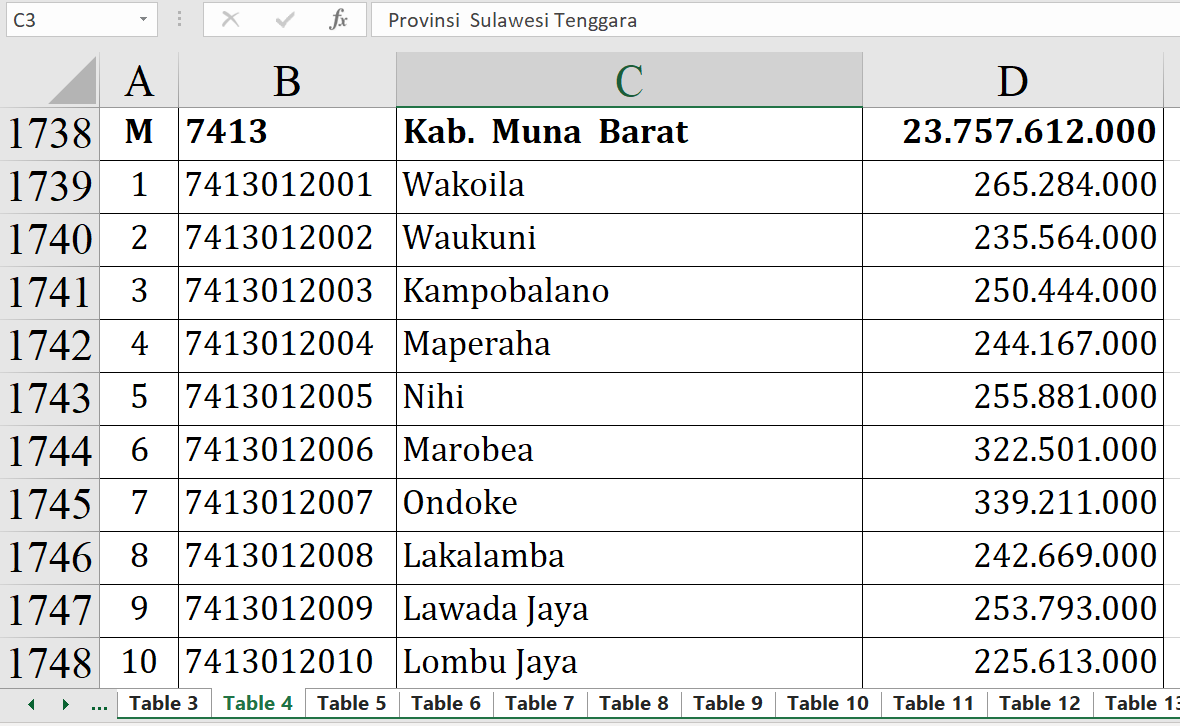Select the cell containing Kampobalano

click(x=629, y=292)
